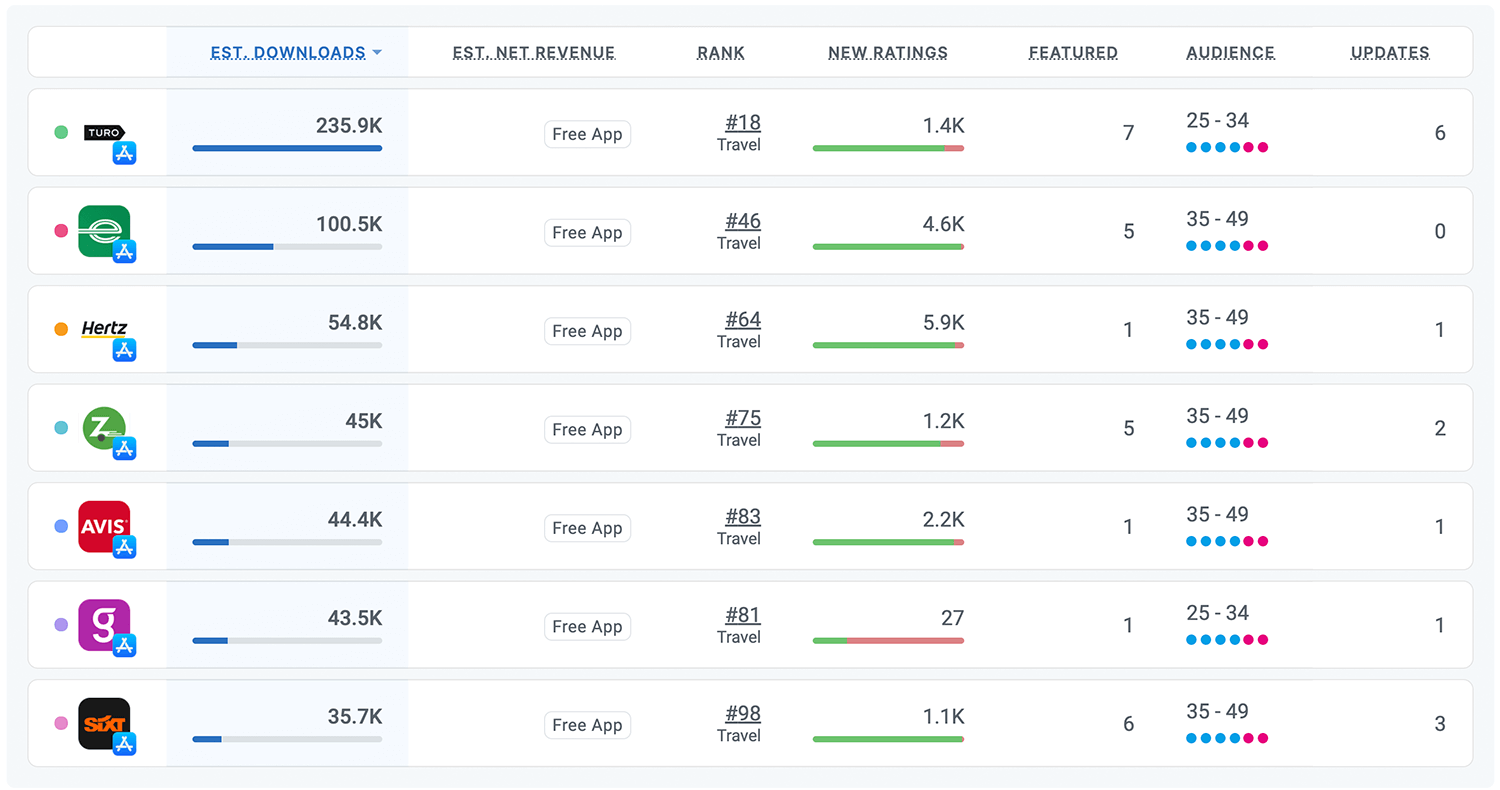Click Free App badge in Hertz row
1500x790 pixels.
click(x=587, y=331)
